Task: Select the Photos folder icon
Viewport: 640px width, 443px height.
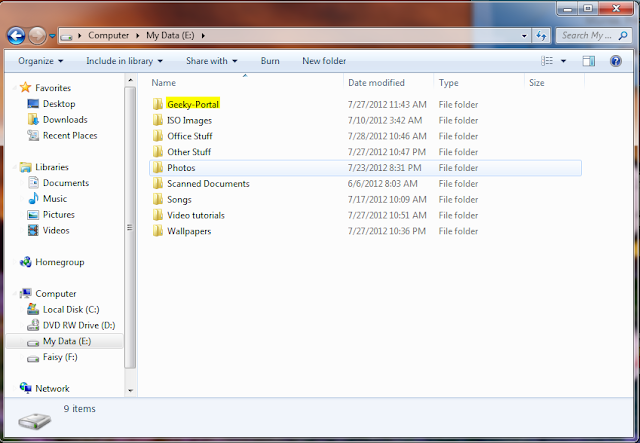Action: point(158,167)
